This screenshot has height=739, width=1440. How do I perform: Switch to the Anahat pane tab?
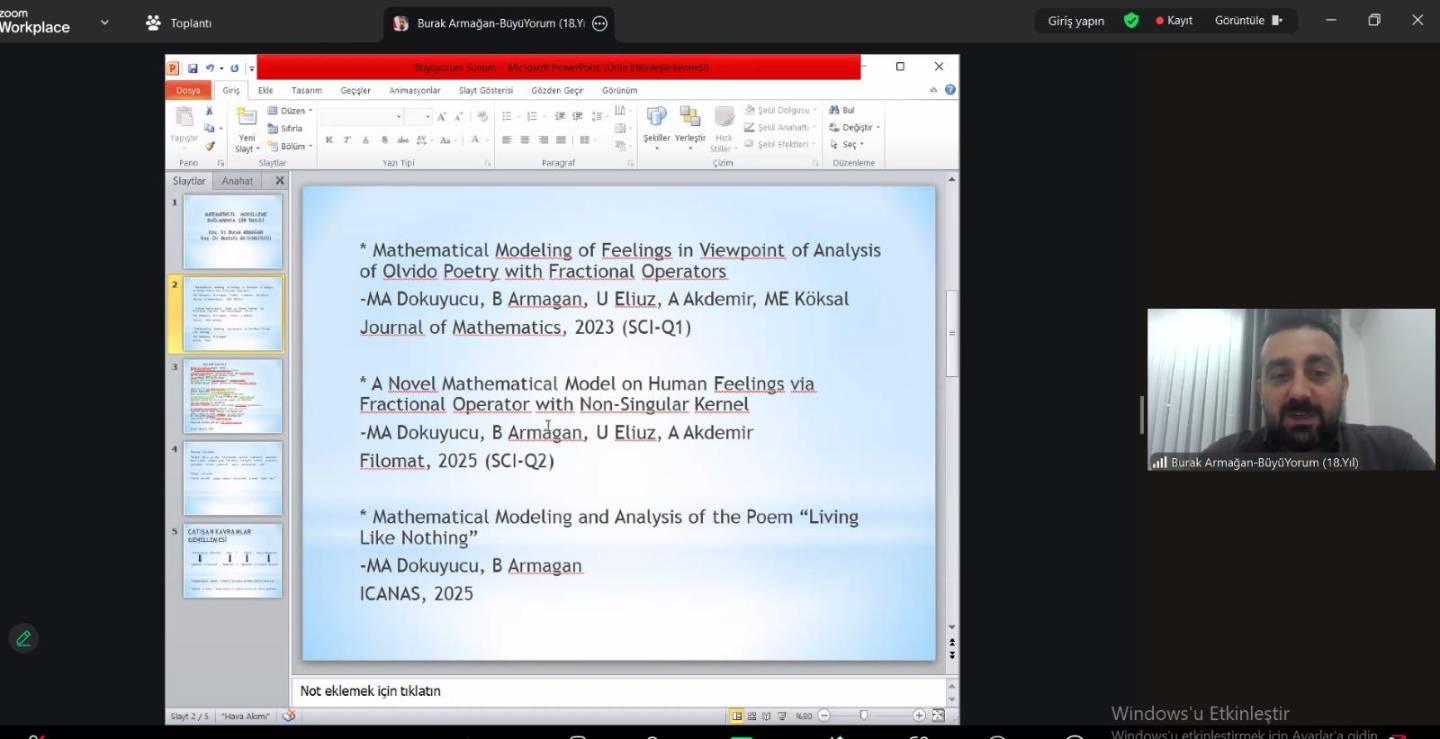(237, 181)
